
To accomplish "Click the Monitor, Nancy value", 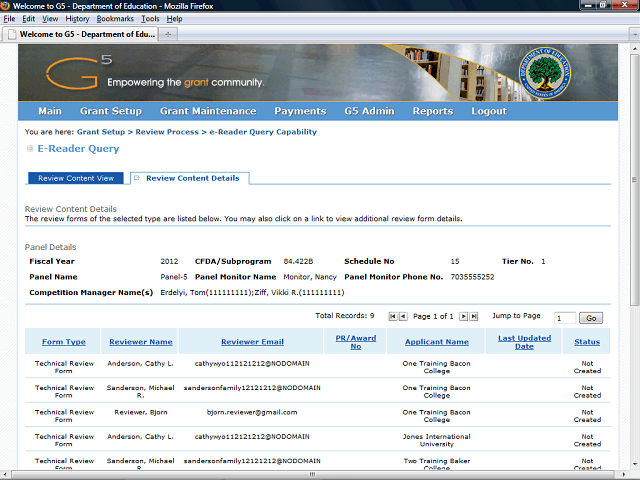I will point(310,277).
